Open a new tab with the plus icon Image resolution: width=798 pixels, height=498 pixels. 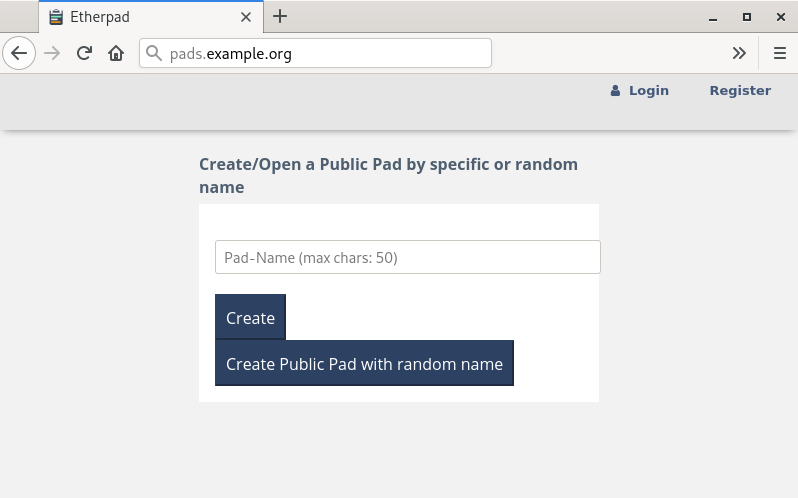tap(280, 16)
